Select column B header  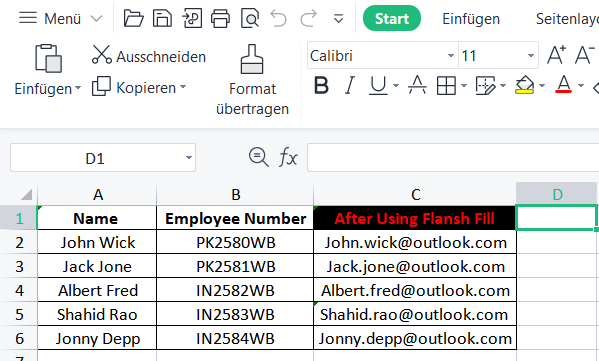click(235, 194)
